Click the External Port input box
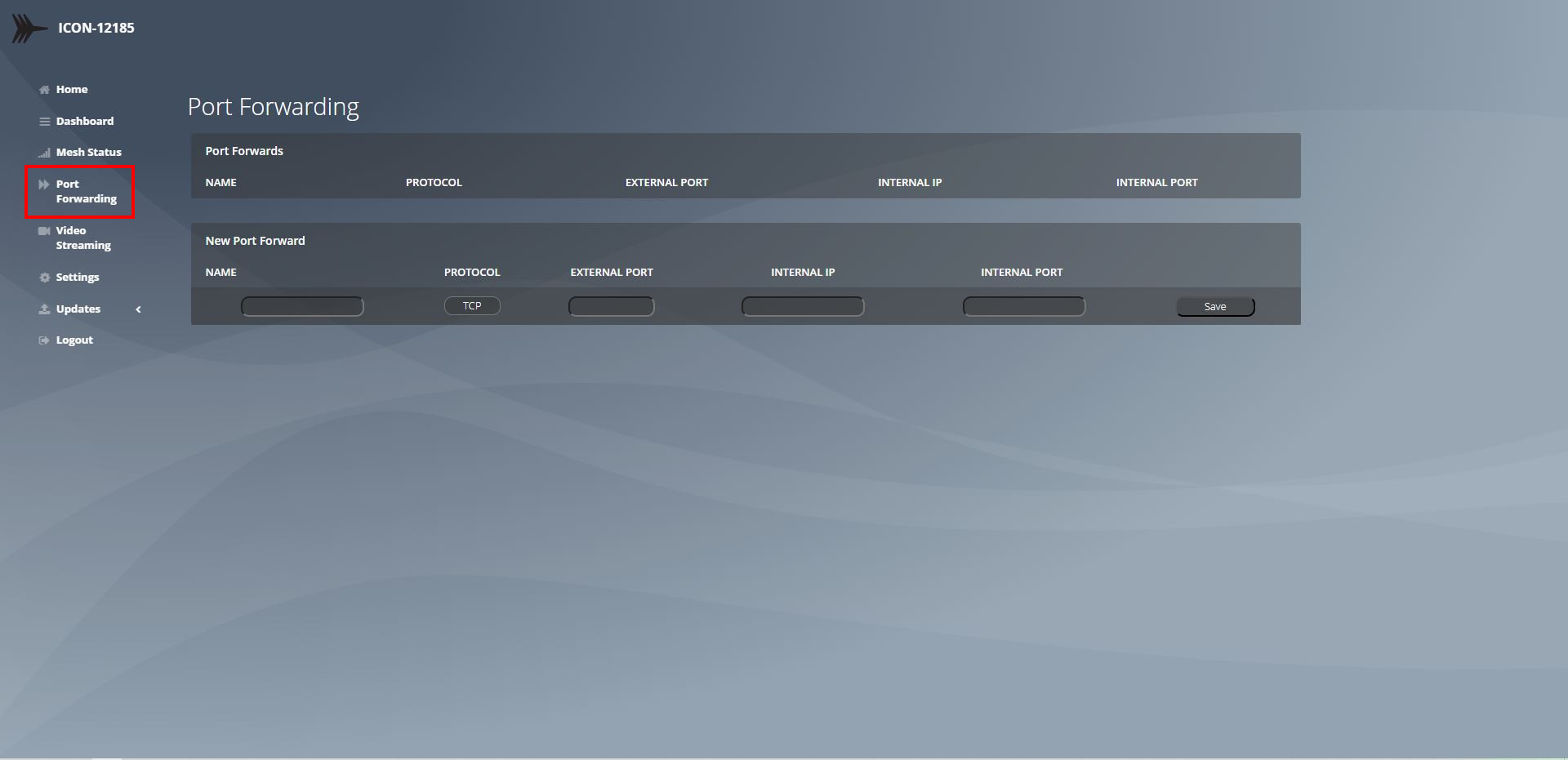This screenshot has height=760, width=1568. click(611, 307)
